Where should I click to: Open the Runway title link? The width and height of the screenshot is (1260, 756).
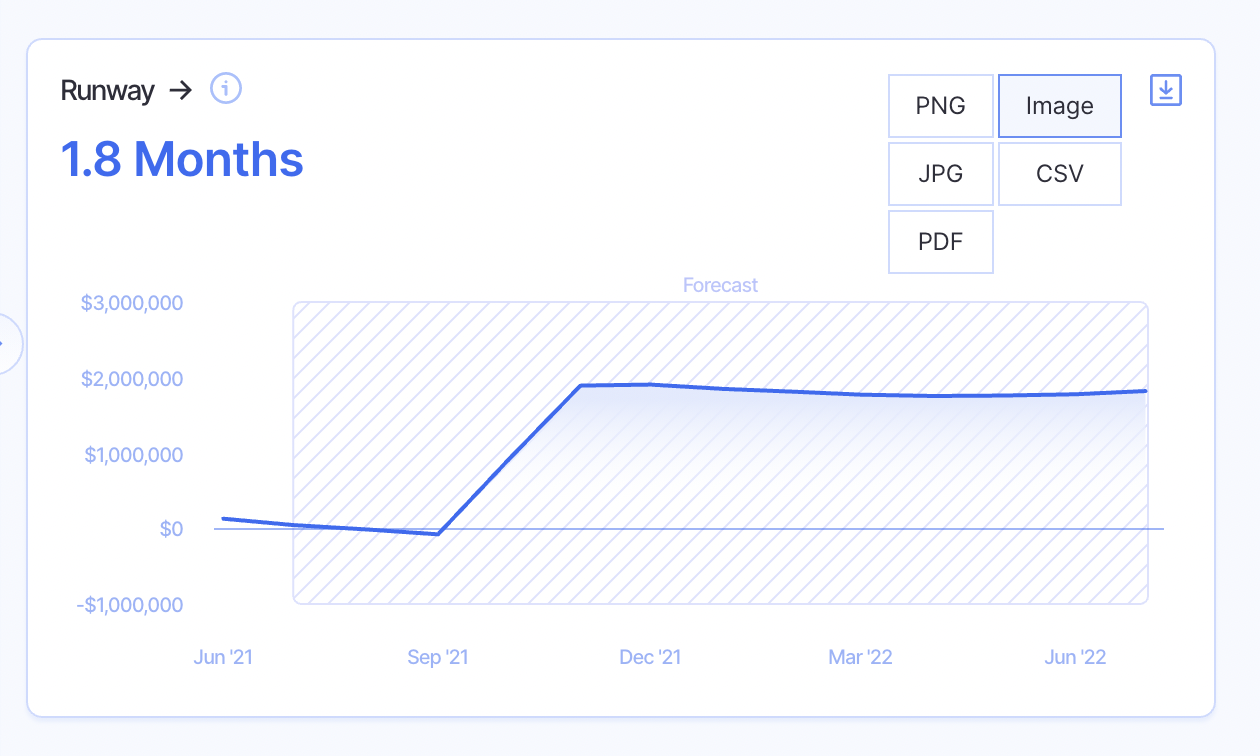coord(108,91)
